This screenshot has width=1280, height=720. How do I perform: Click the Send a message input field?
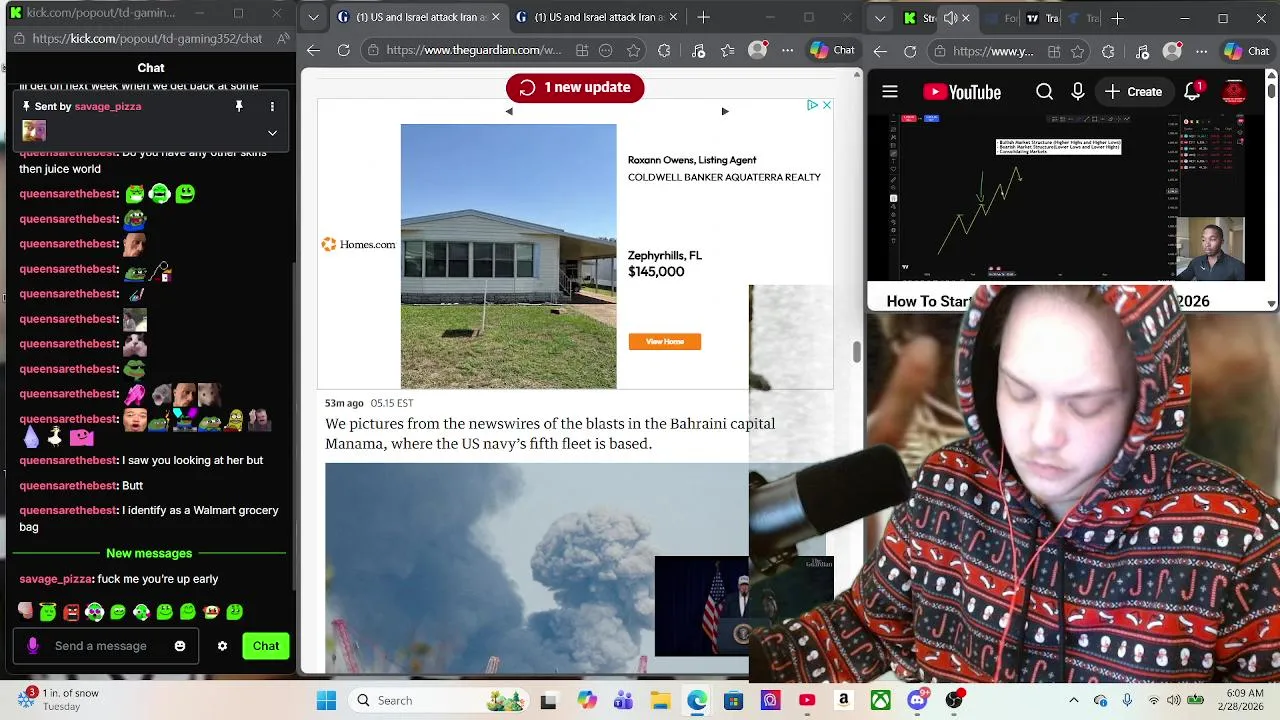[x=105, y=646]
